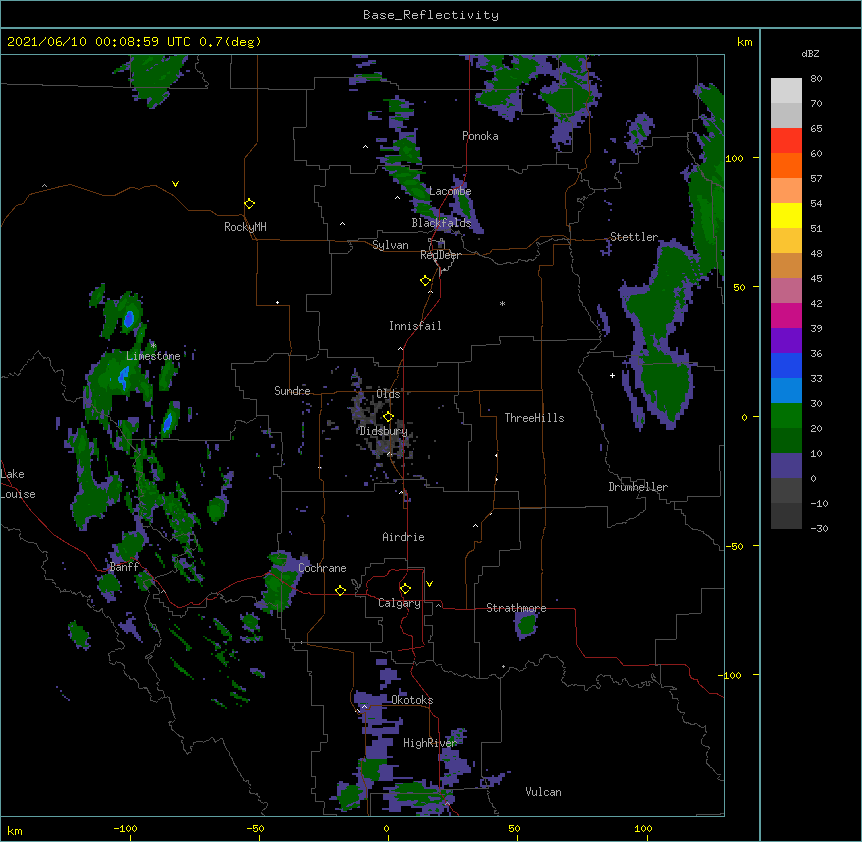862x842 pixels.
Task: Click the yellow diamond marker near RockyMH
Action: 250,204
